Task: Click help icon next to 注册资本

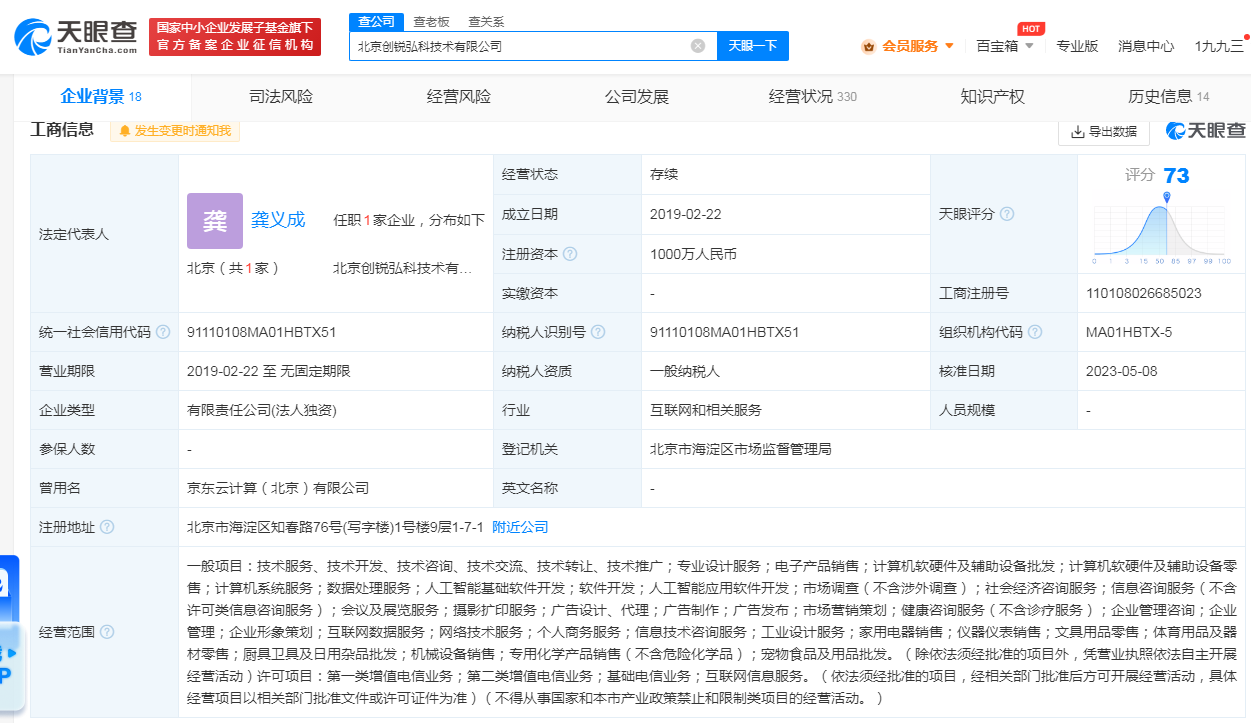Action: pos(570,254)
